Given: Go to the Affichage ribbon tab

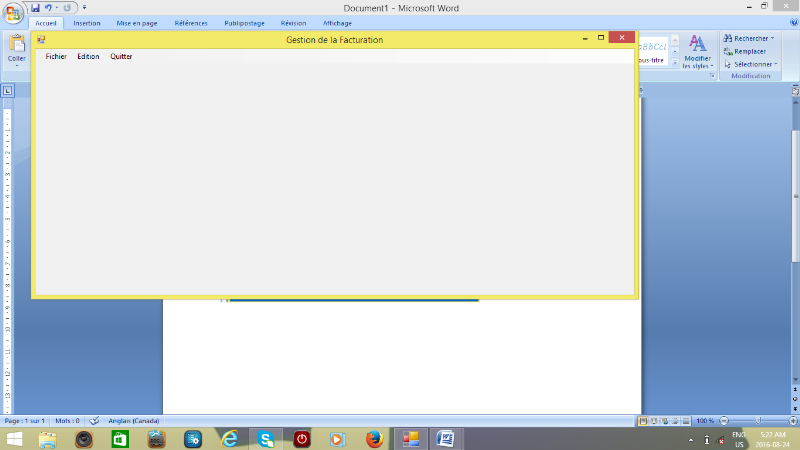Looking at the screenshot, I should (337, 23).
